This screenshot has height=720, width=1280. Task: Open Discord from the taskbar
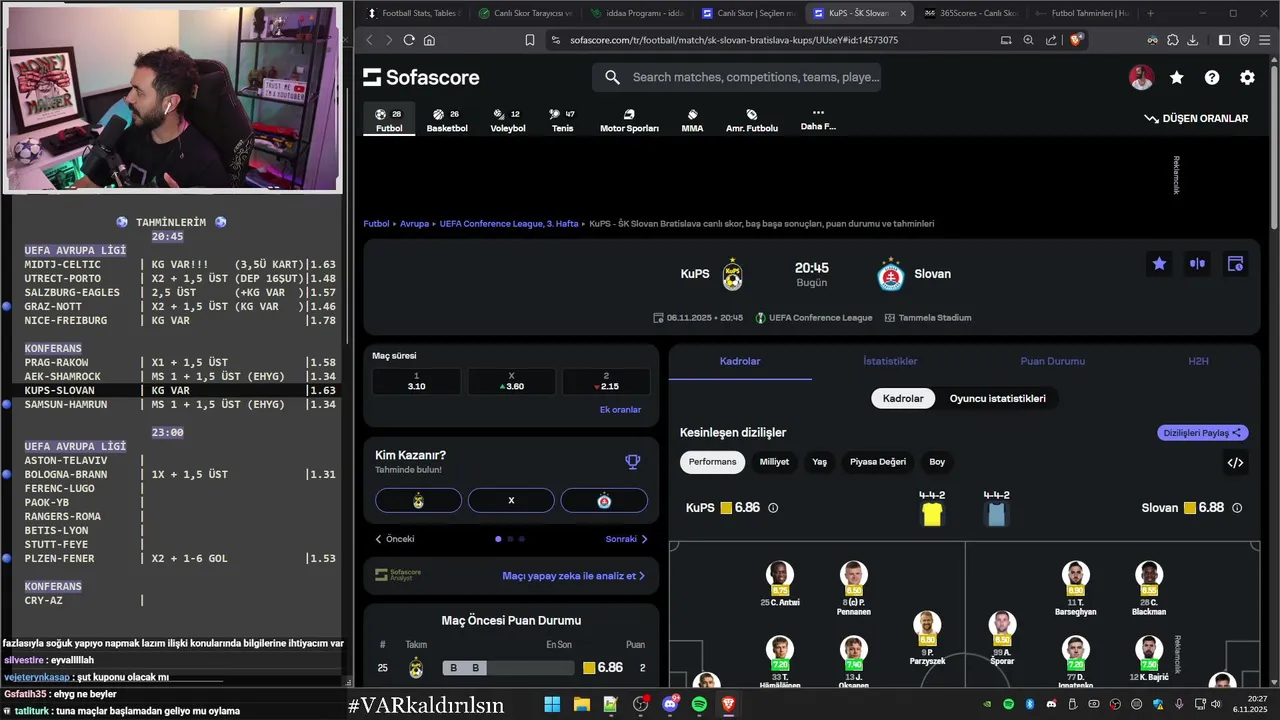(670, 704)
